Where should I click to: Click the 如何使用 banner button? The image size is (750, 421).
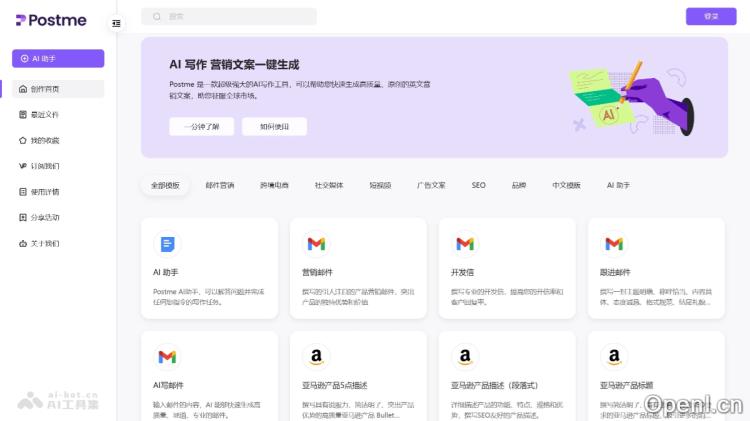point(274,126)
